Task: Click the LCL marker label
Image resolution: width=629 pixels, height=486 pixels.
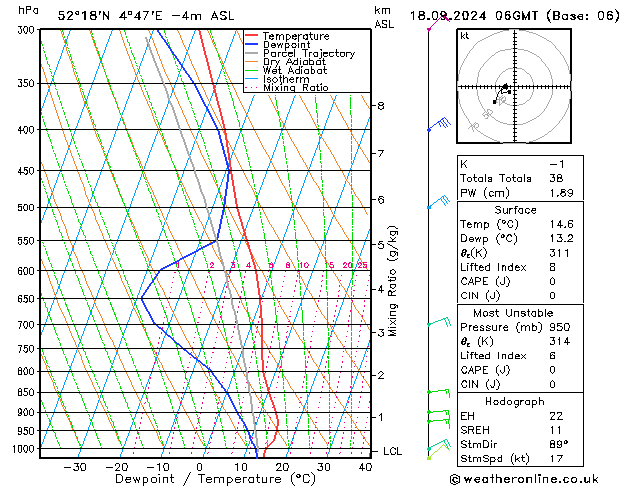Action: (392, 452)
